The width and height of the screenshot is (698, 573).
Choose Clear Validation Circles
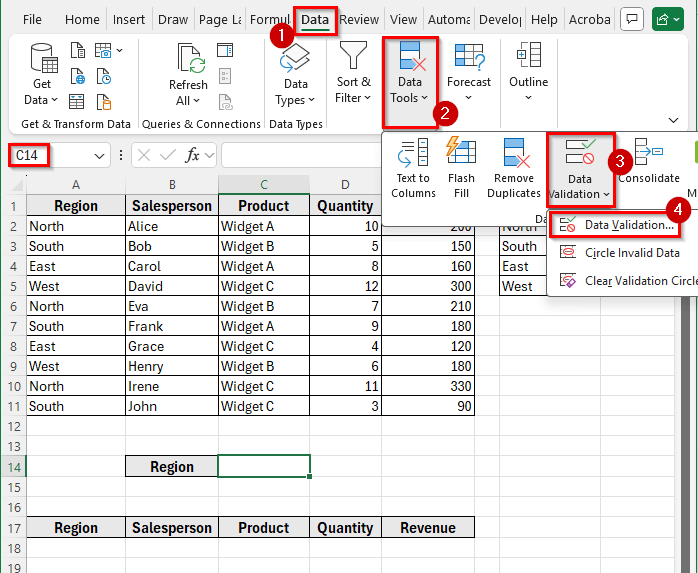tap(625, 281)
